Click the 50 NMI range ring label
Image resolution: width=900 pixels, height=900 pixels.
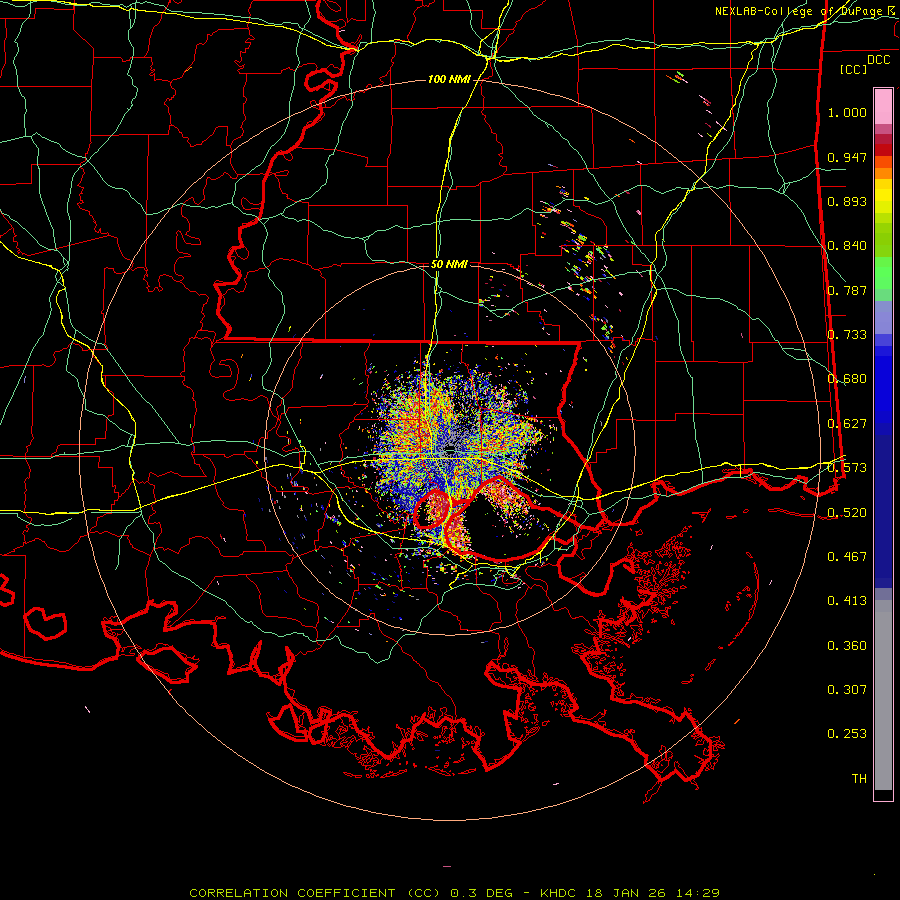tap(449, 265)
